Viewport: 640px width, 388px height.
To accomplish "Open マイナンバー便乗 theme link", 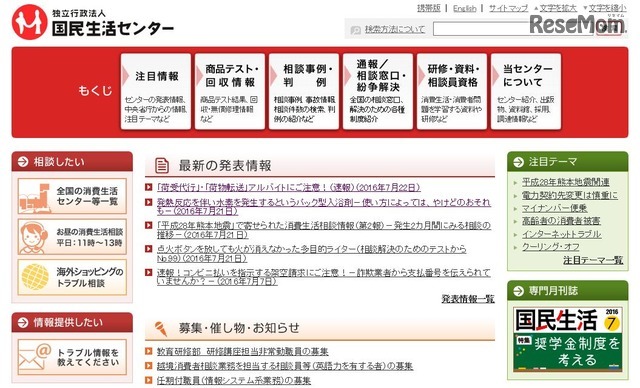I will [554, 208].
